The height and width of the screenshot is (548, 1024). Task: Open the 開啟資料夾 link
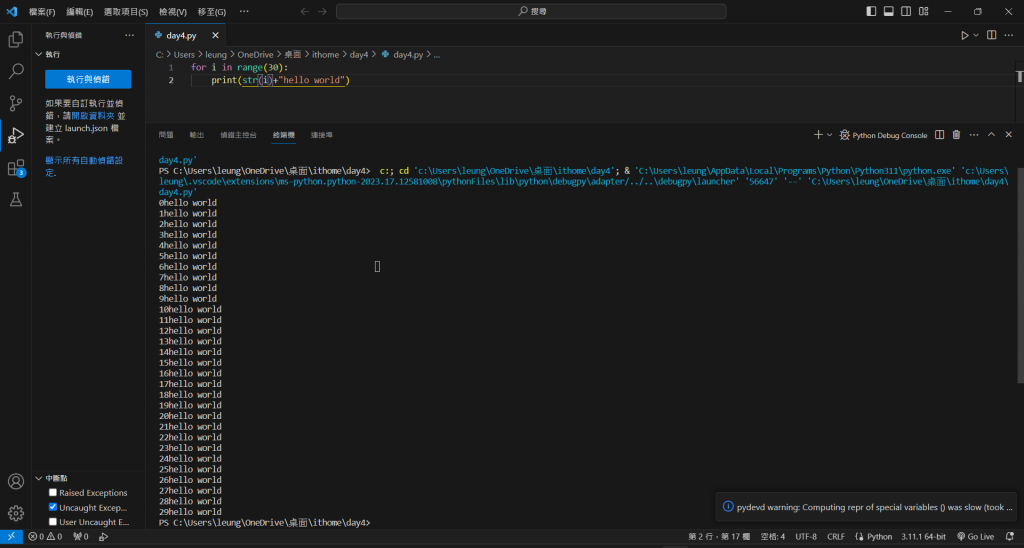point(93,116)
